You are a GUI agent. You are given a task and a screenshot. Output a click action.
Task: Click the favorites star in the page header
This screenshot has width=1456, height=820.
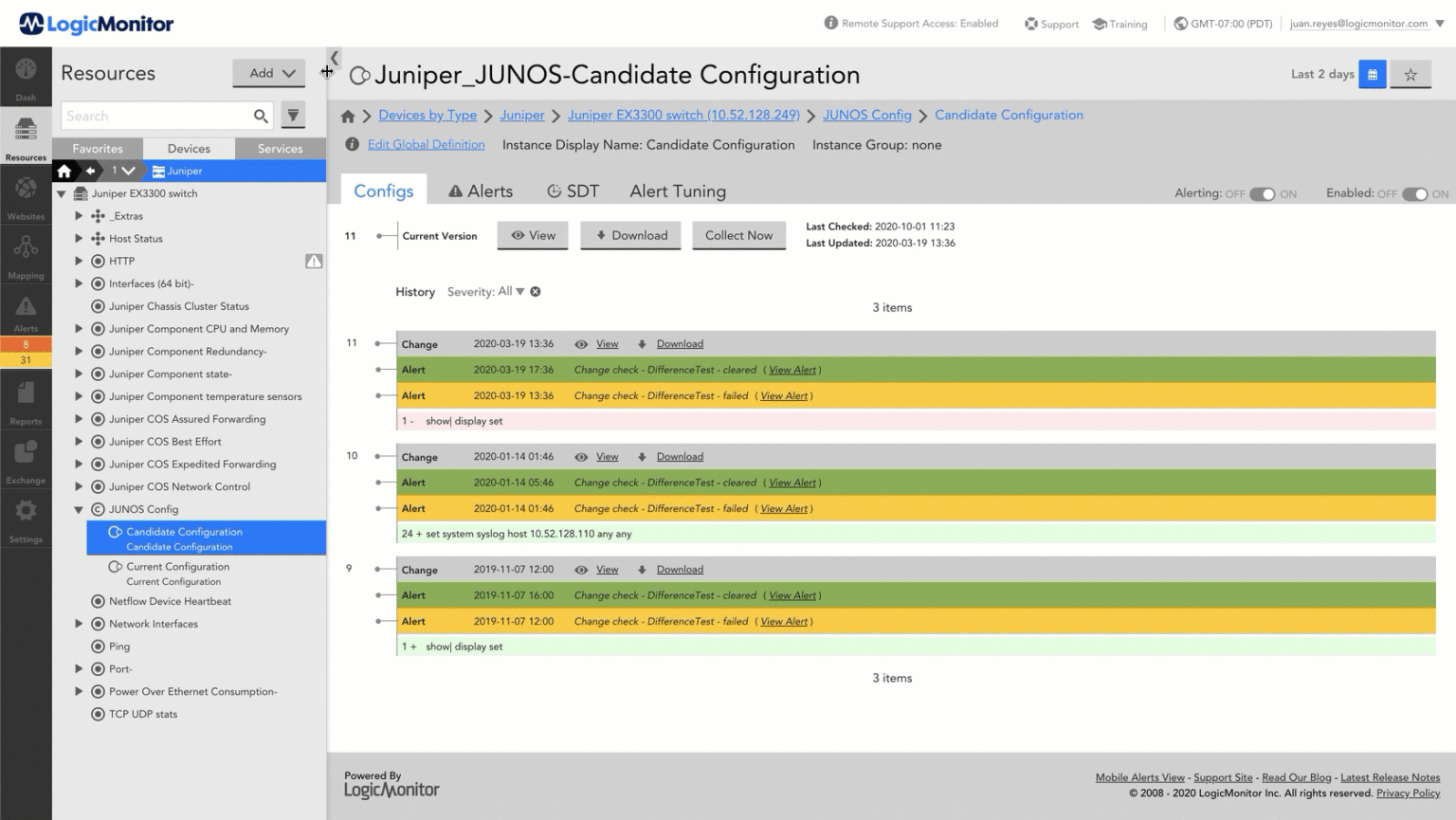(1410, 73)
